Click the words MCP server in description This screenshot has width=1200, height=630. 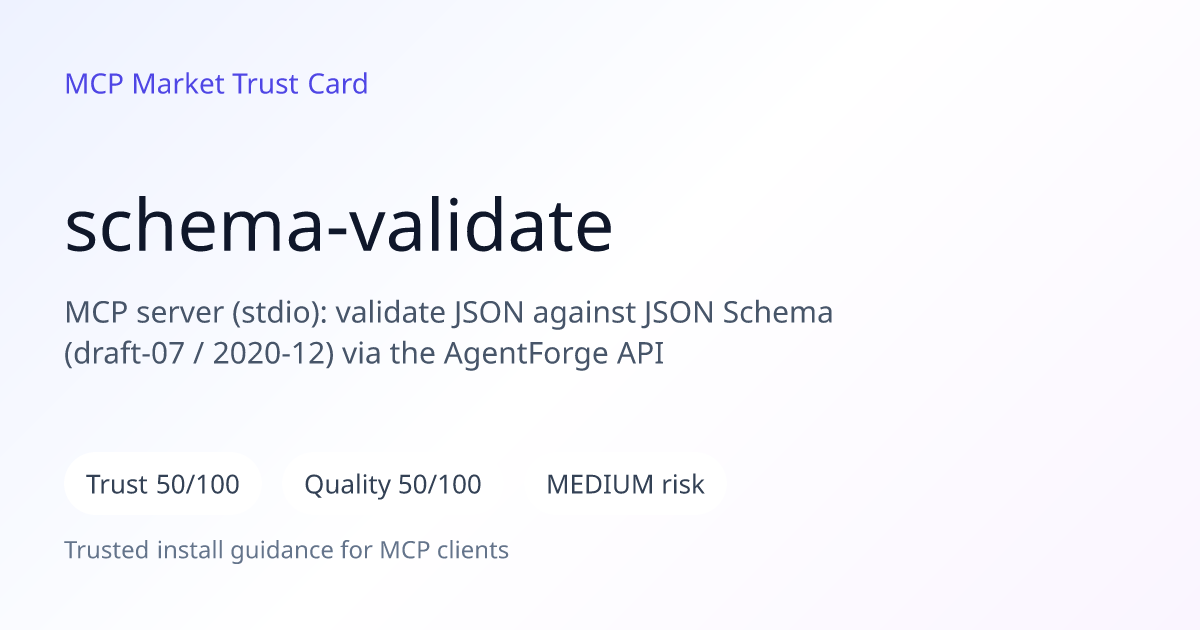tap(144, 313)
